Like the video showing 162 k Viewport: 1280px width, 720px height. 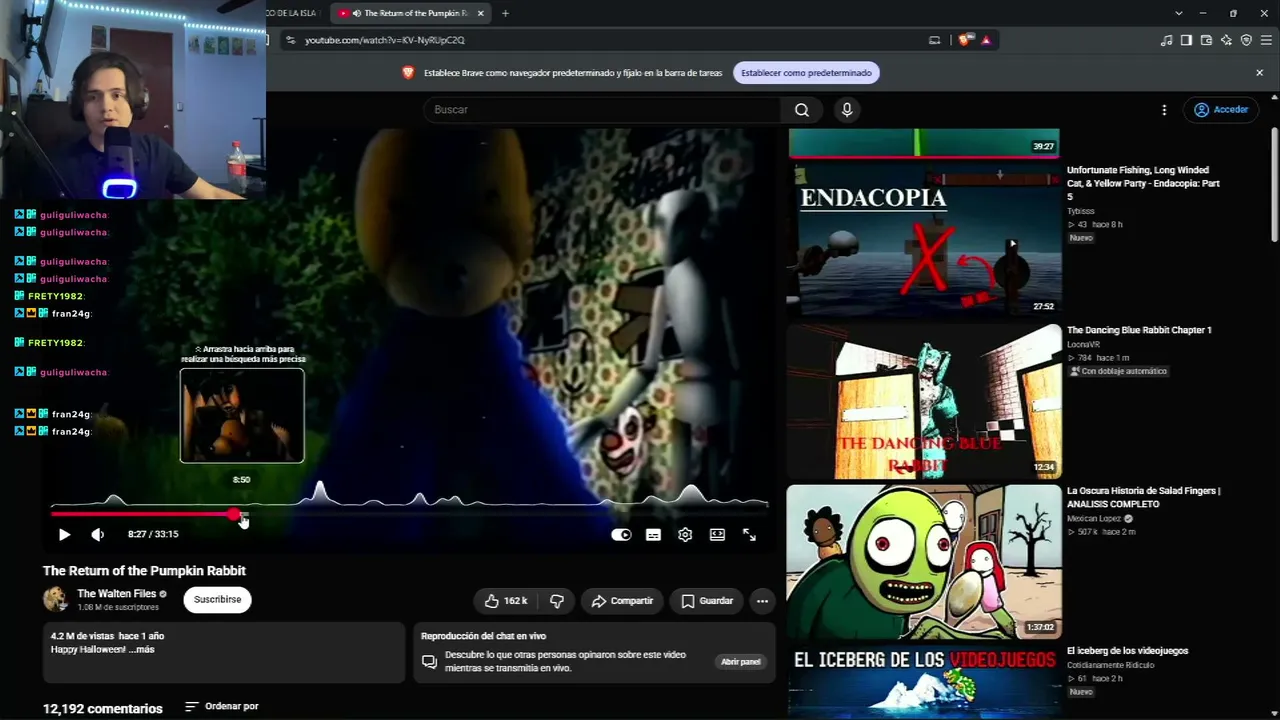(x=506, y=601)
